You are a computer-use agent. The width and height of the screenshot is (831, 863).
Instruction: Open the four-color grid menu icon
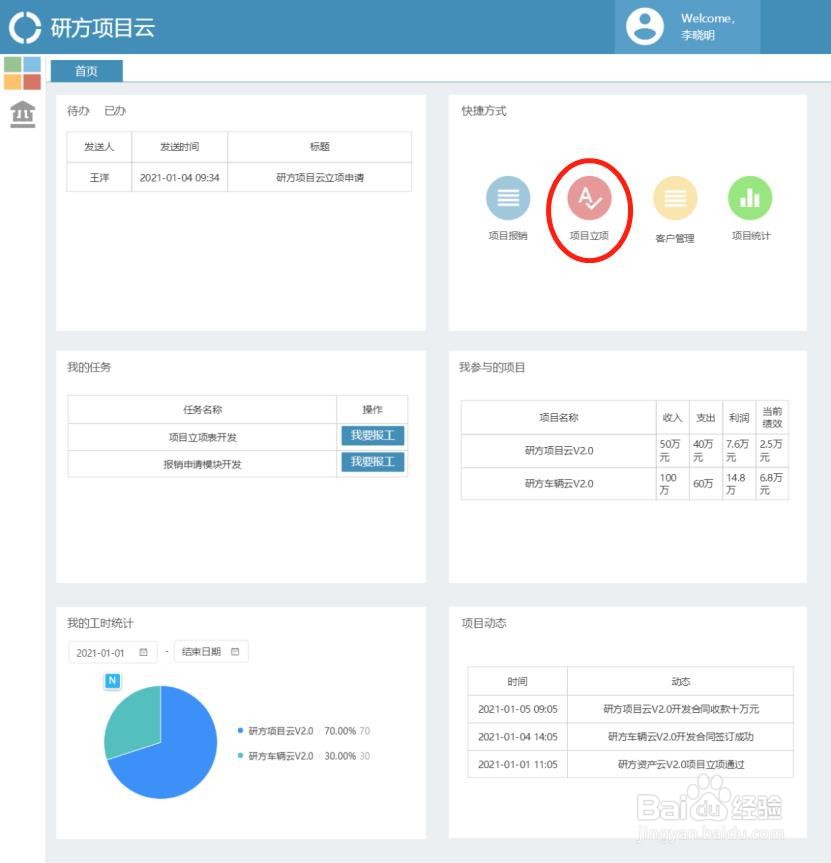pyautogui.click(x=23, y=73)
